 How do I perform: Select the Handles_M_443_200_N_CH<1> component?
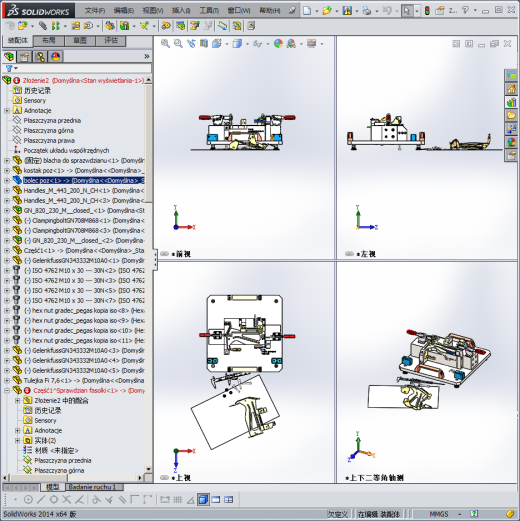point(84,191)
